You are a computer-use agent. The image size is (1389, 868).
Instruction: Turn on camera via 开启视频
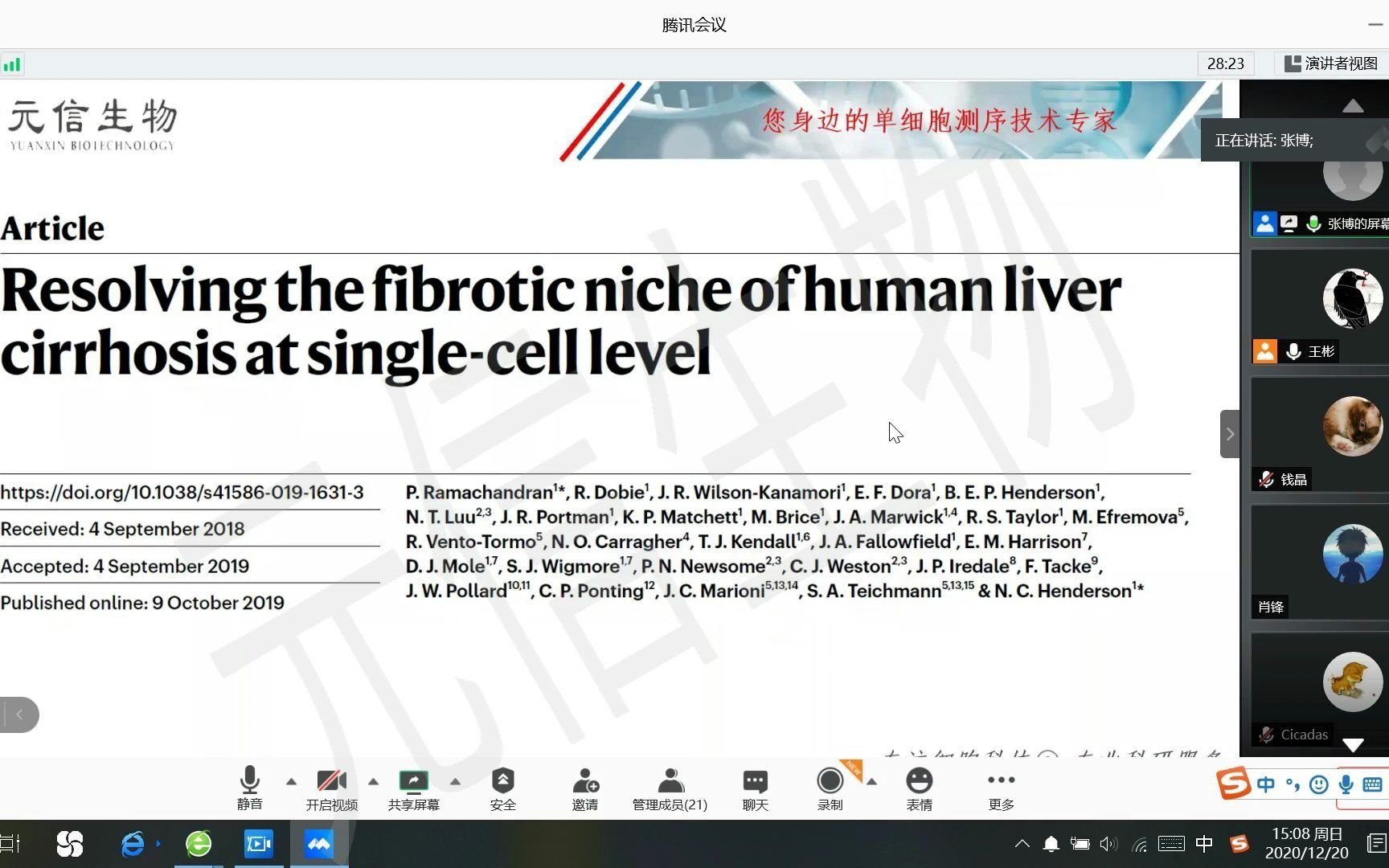pyautogui.click(x=331, y=788)
